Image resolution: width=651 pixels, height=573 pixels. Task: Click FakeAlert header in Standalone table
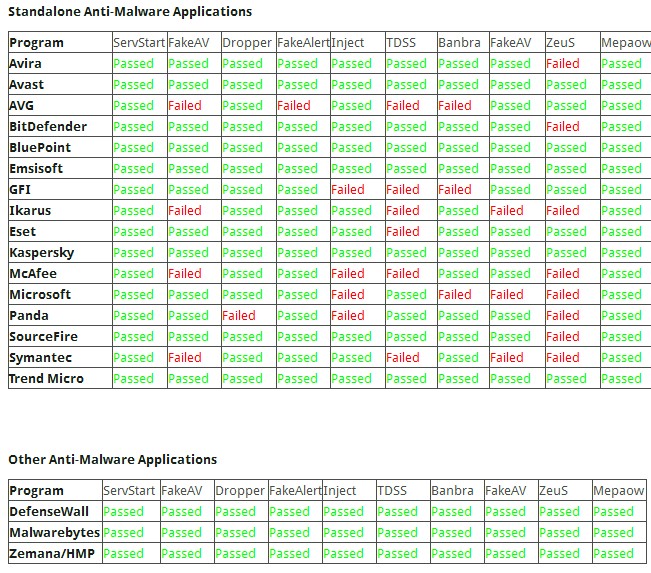tap(303, 42)
